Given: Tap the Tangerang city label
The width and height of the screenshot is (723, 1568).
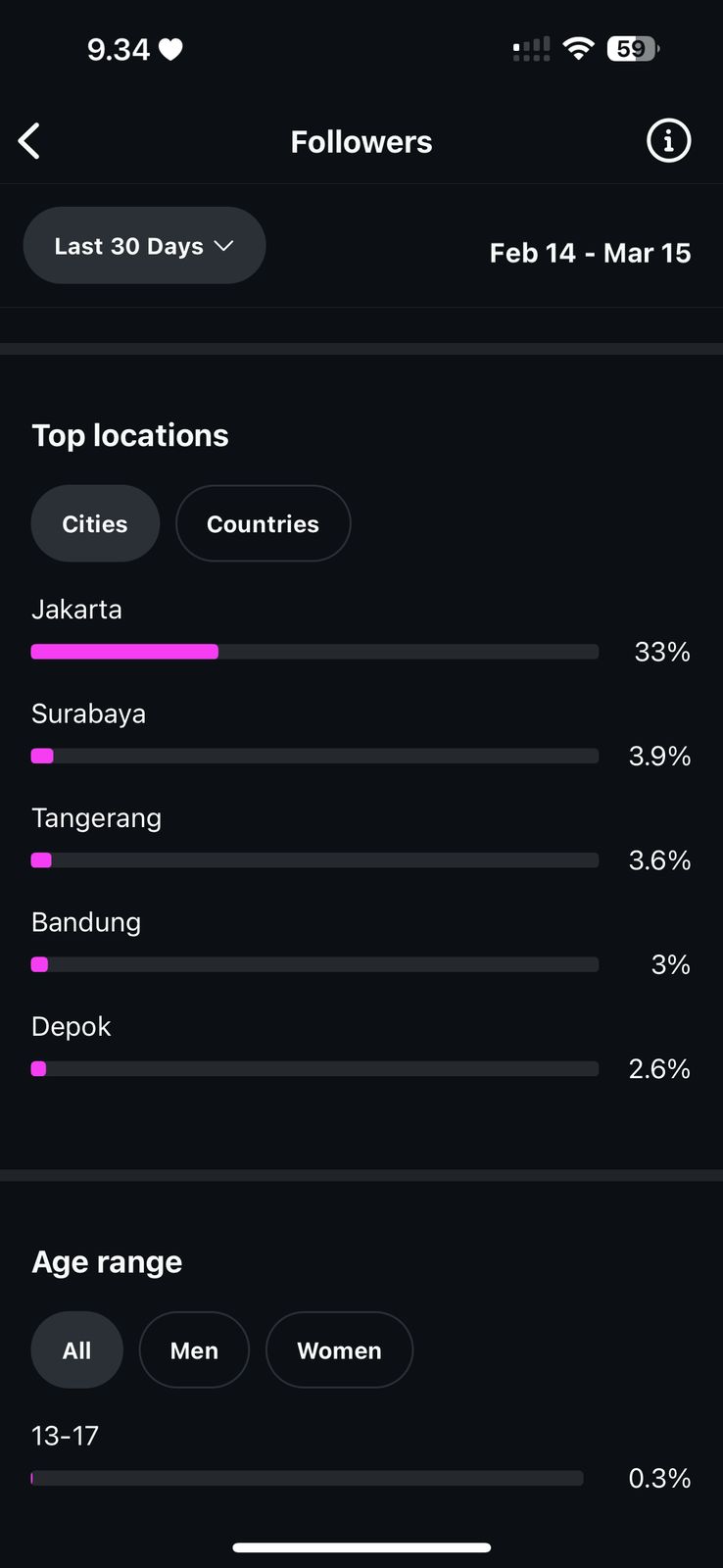Looking at the screenshot, I should pos(96,818).
